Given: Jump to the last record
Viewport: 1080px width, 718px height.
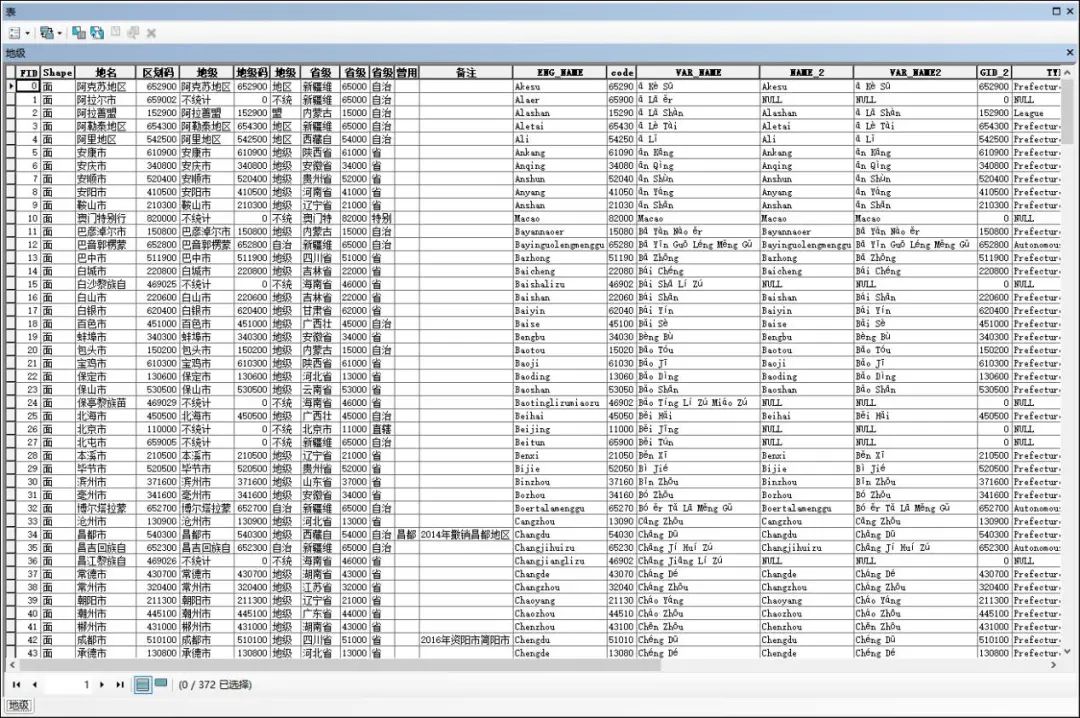Looking at the screenshot, I should click(x=120, y=684).
